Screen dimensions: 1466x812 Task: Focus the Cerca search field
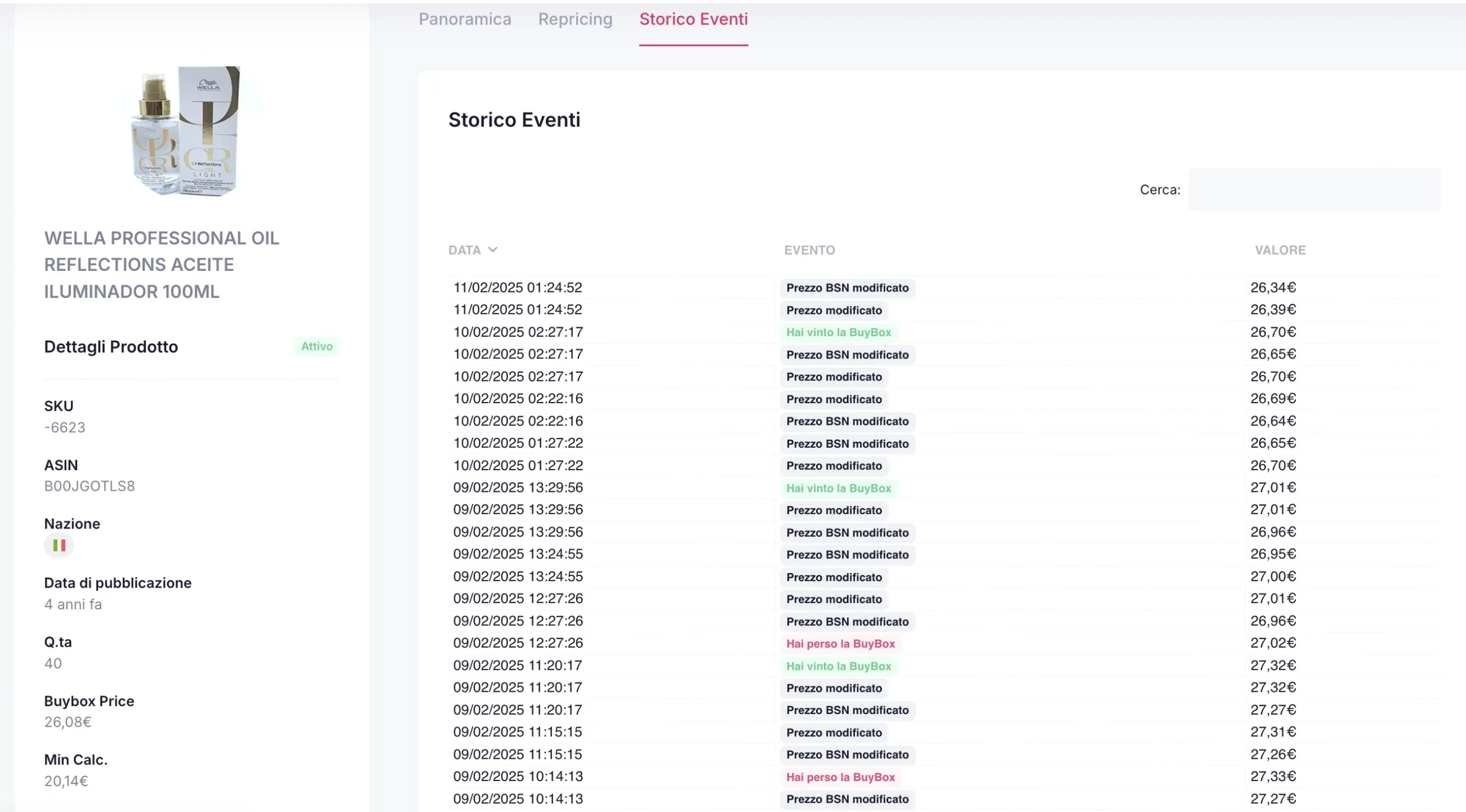pyautogui.click(x=1315, y=190)
